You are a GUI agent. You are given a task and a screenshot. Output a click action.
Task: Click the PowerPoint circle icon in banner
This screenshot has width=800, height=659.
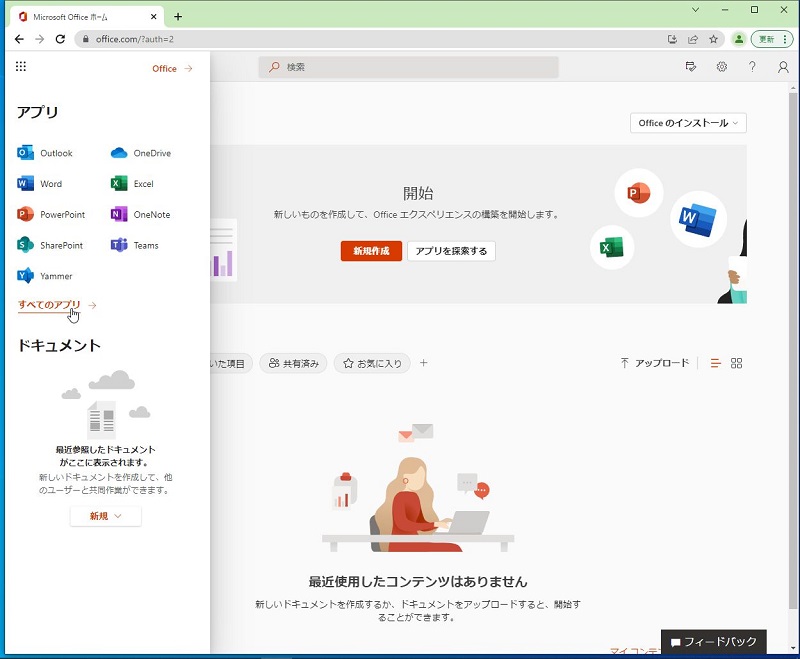pos(639,193)
